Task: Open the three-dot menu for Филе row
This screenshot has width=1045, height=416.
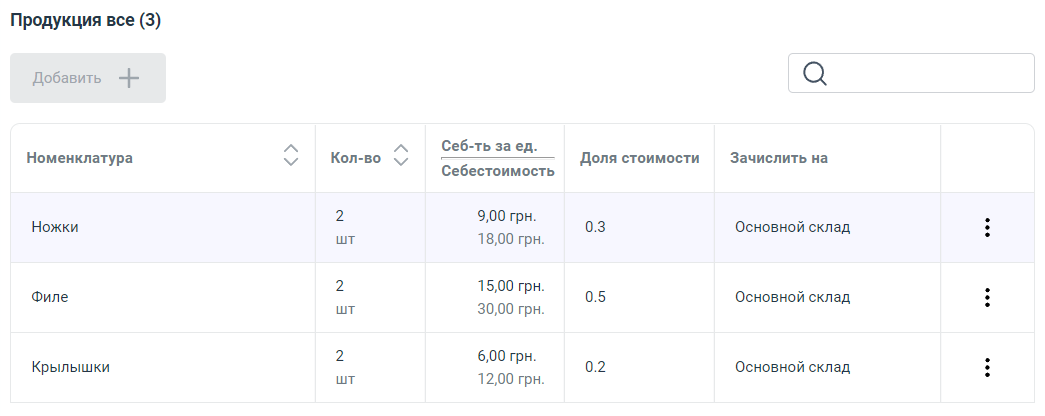Action: click(987, 297)
